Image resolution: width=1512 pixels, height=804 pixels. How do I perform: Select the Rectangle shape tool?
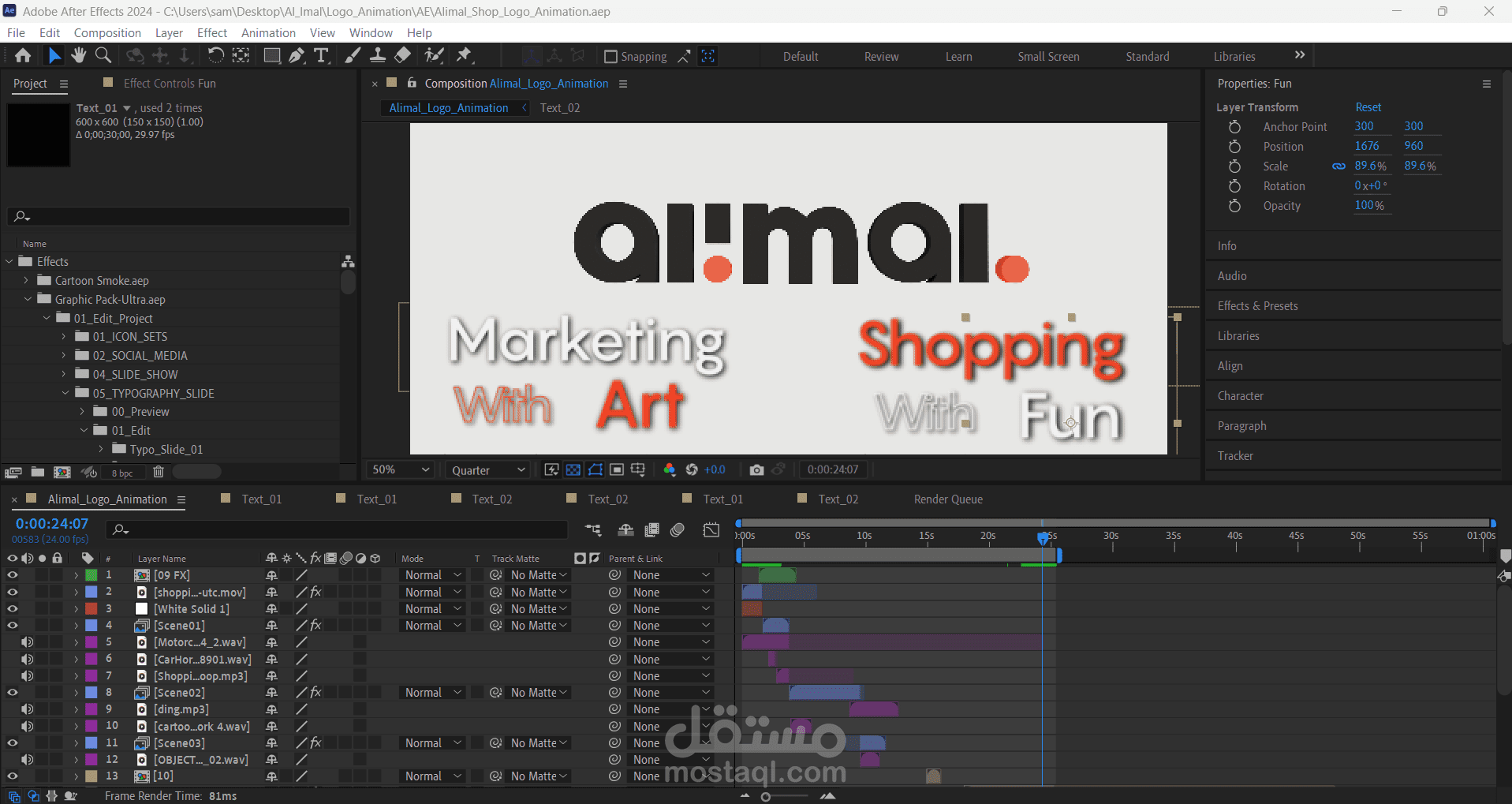[271, 55]
